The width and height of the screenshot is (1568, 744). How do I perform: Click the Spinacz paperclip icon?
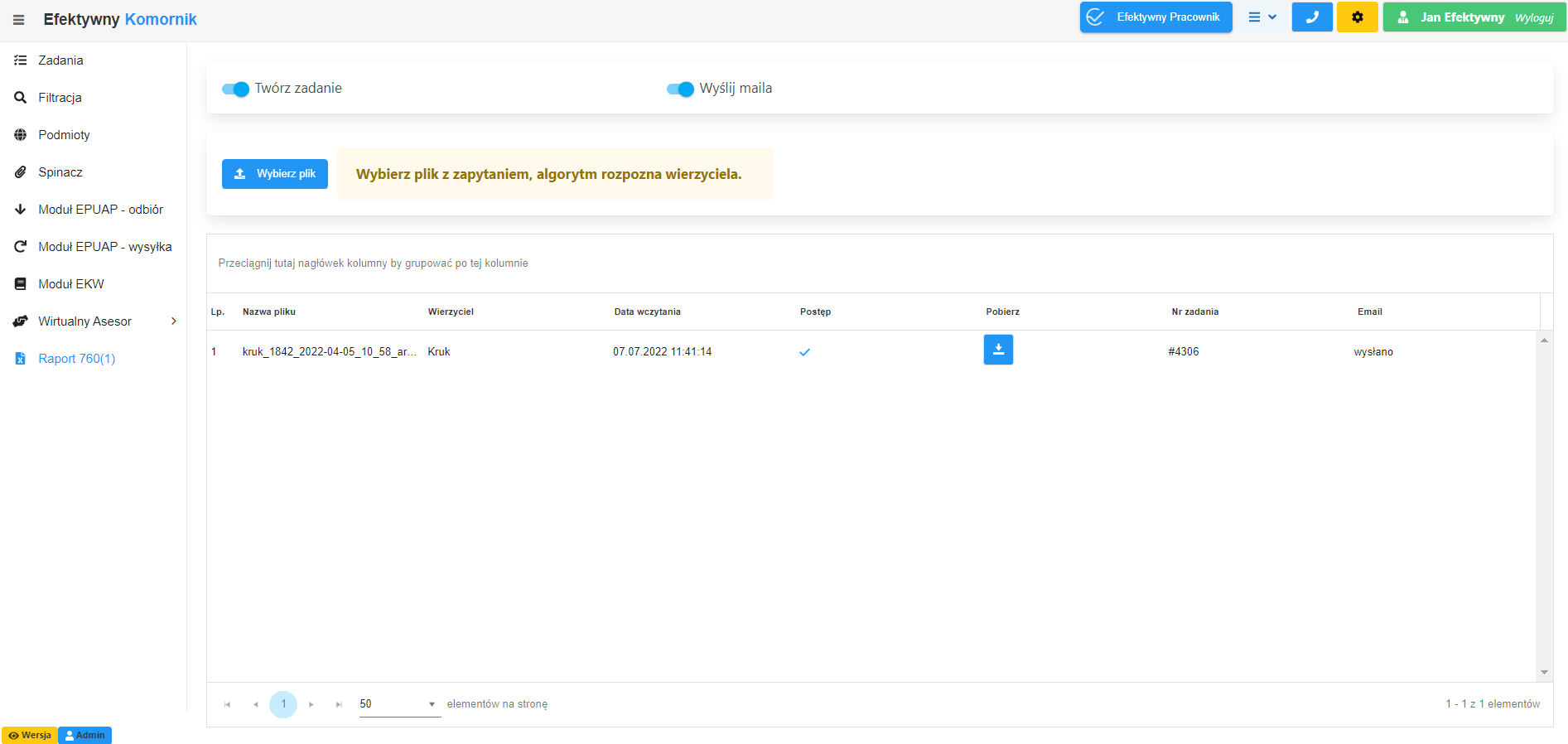click(21, 172)
